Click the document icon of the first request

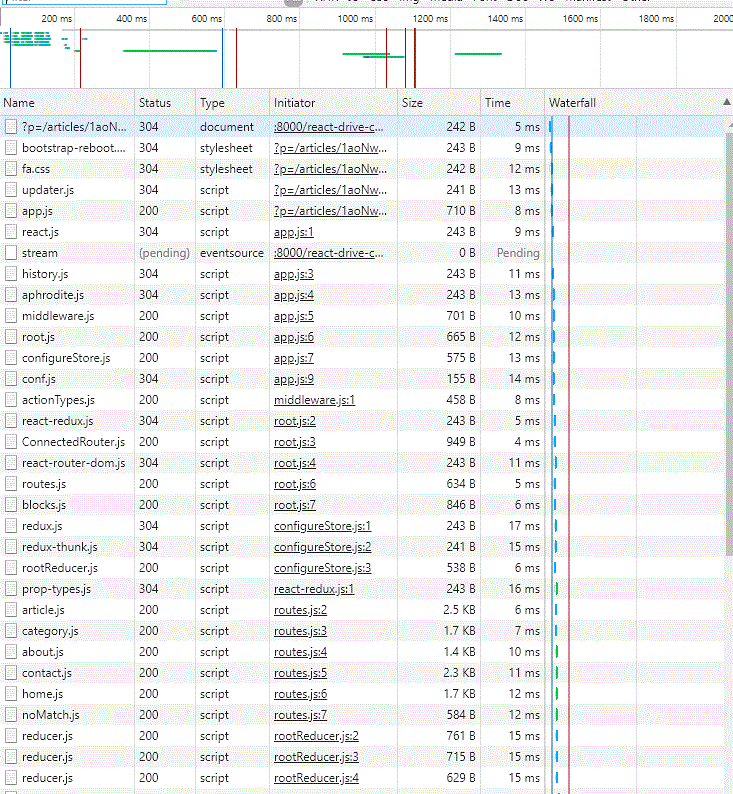(11, 127)
